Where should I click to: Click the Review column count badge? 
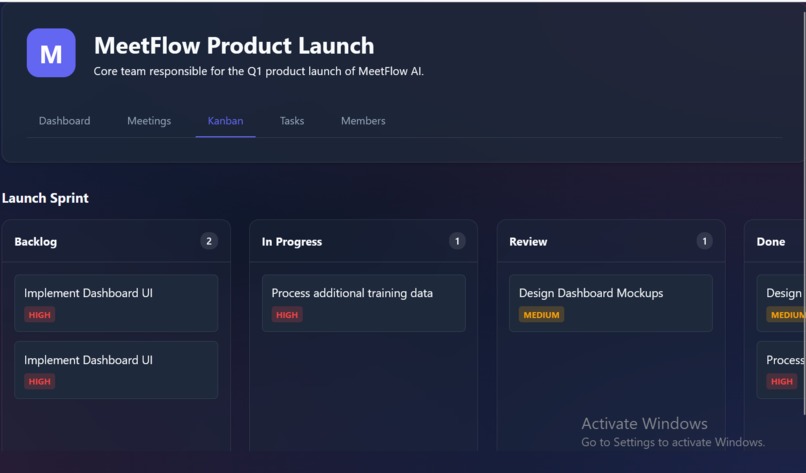click(x=704, y=241)
